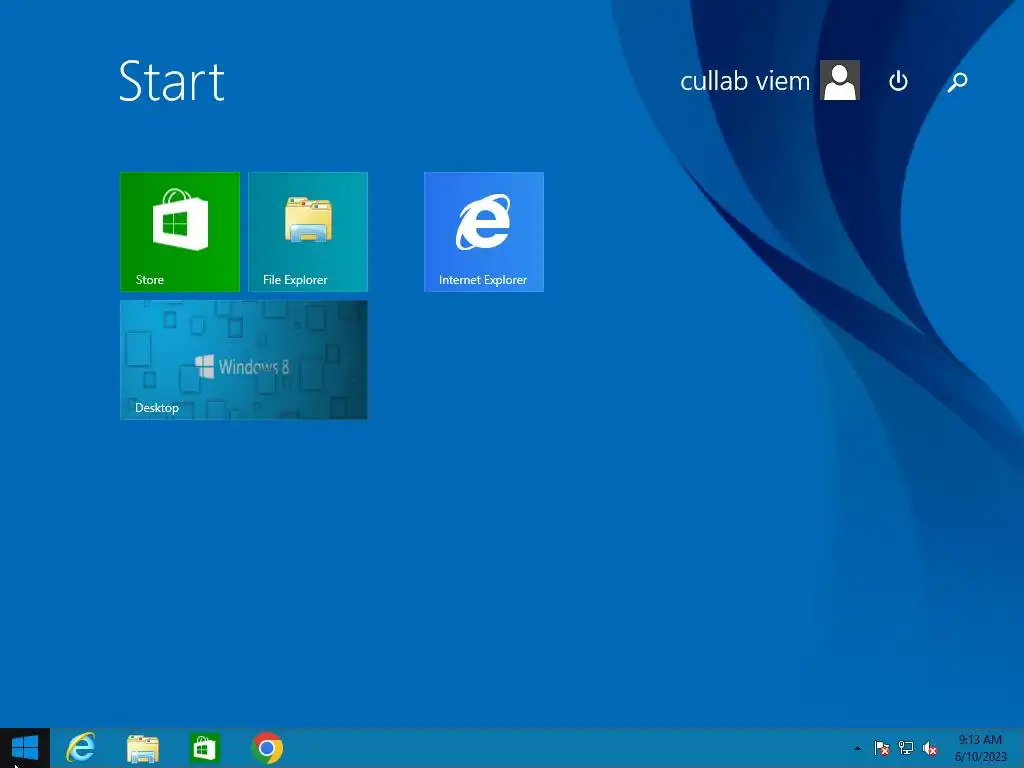
Task: Show hidden tray icons arrow
Action: point(857,748)
